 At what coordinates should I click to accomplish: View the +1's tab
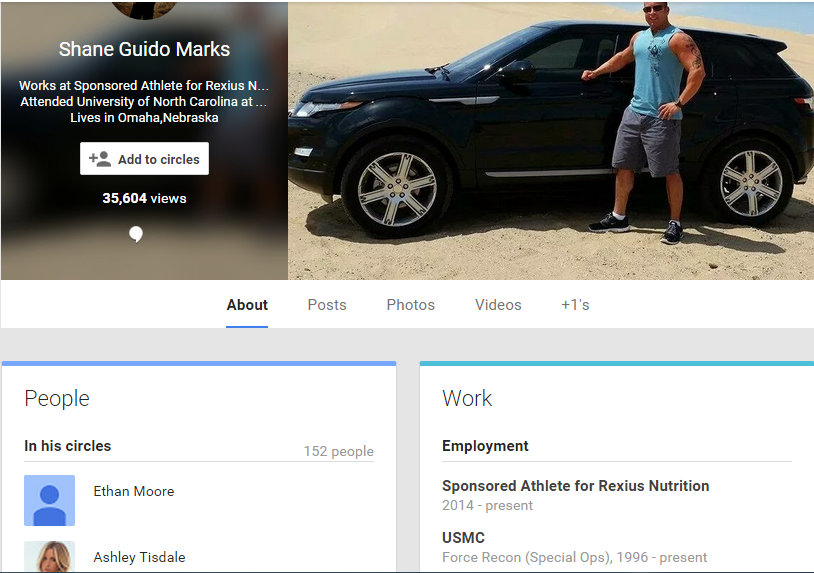point(575,305)
